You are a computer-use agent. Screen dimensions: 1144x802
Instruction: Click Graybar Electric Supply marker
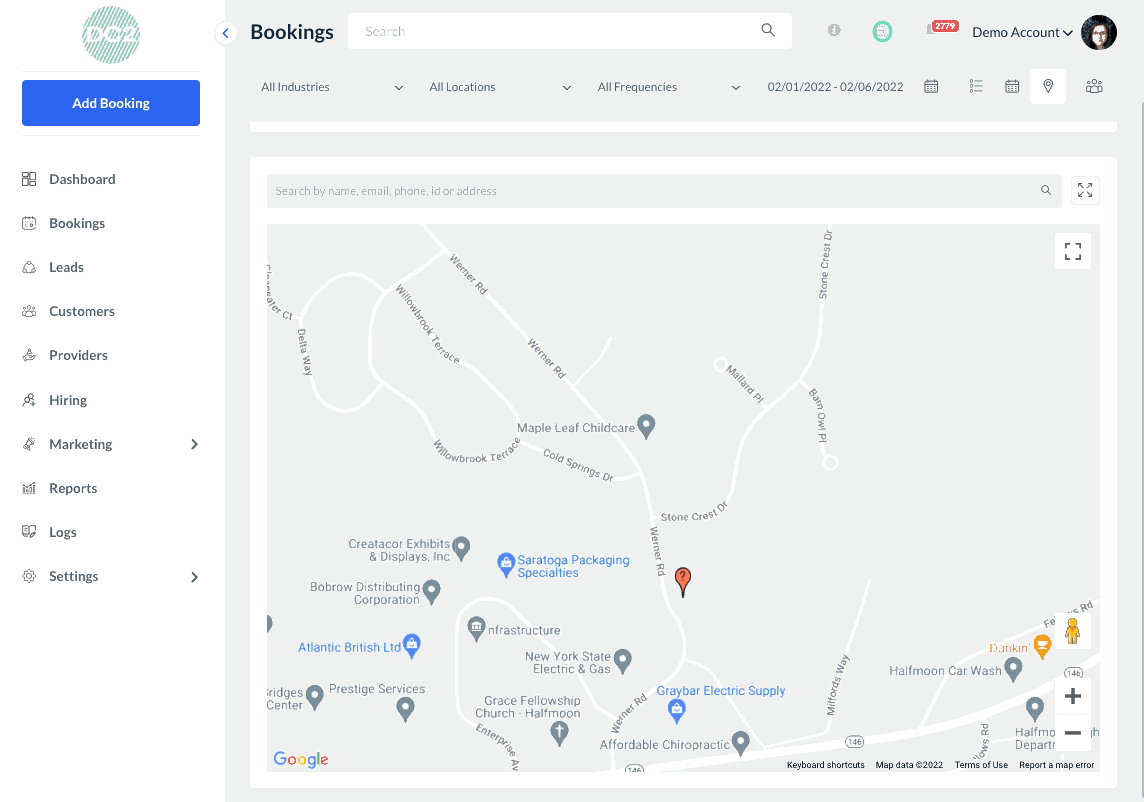coord(676,711)
